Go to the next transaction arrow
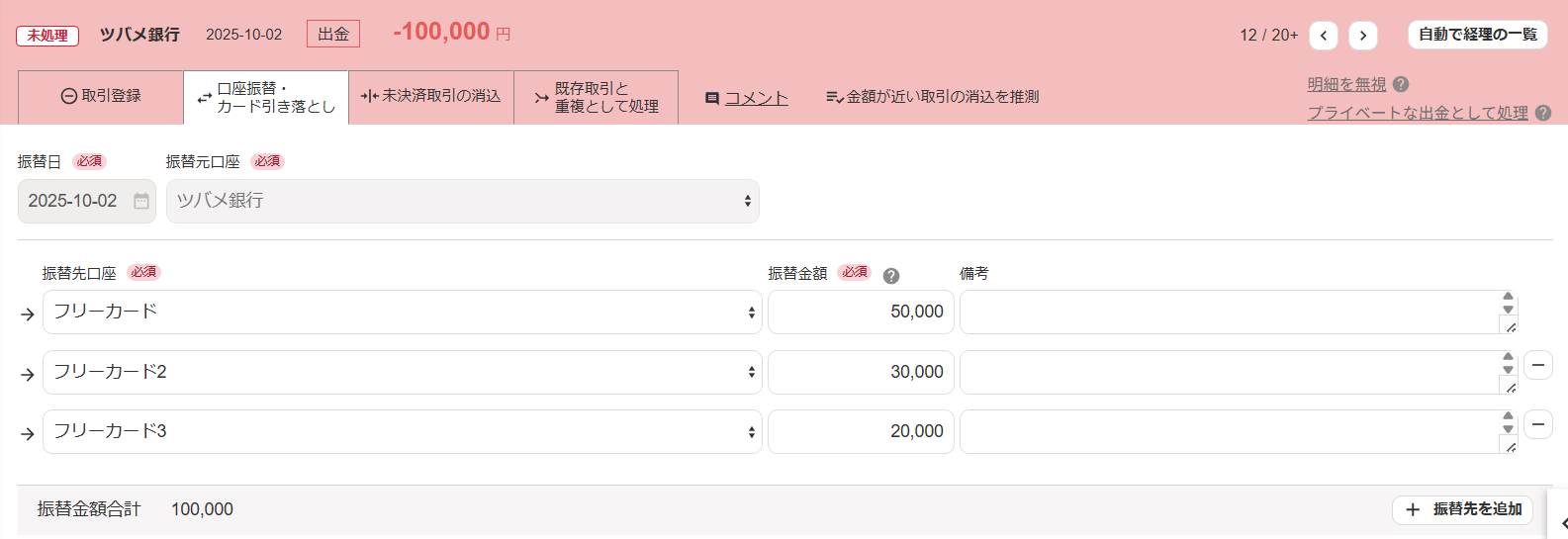Viewport: 1568px width, 539px height. (x=1362, y=36)
